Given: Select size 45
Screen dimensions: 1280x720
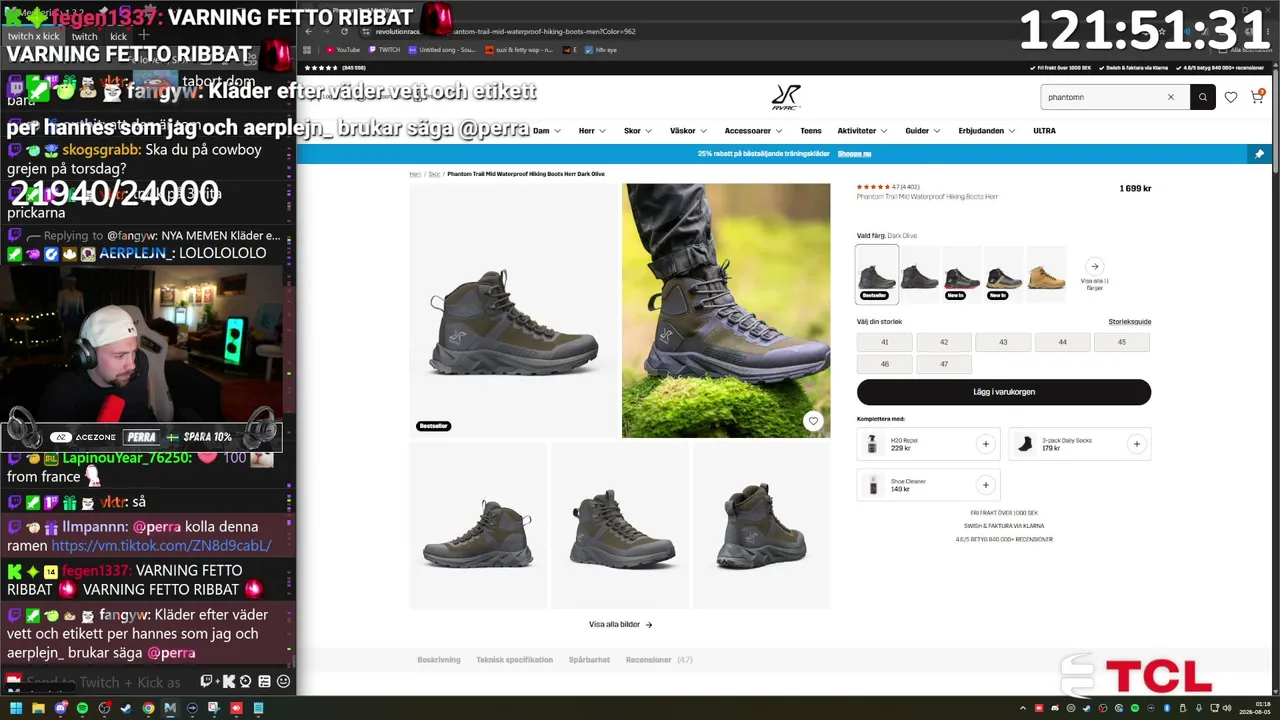Looking at the screenshot, I should (1122, 342).
